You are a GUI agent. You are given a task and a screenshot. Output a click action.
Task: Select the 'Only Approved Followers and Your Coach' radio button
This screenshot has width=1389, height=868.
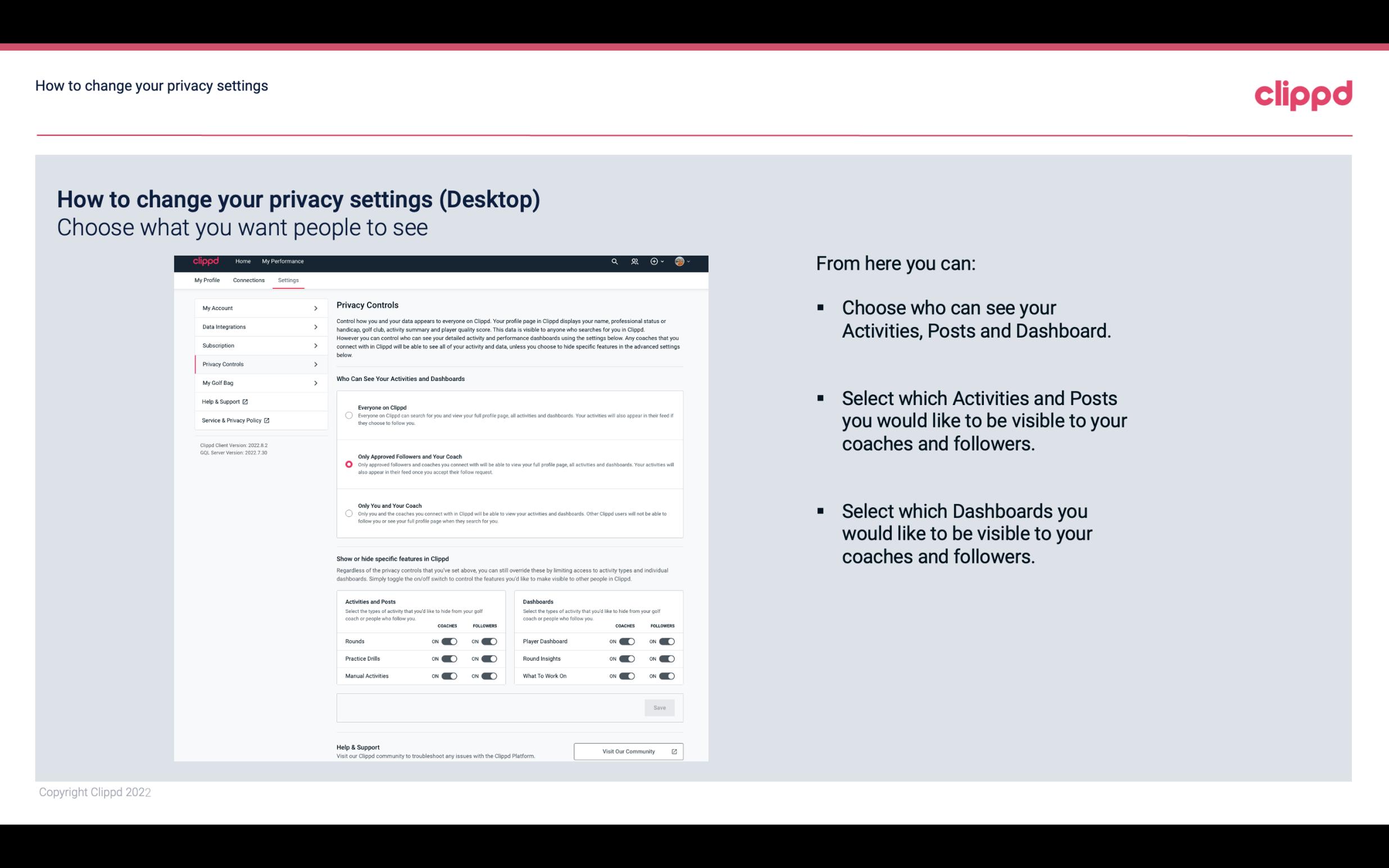(349, 464)
